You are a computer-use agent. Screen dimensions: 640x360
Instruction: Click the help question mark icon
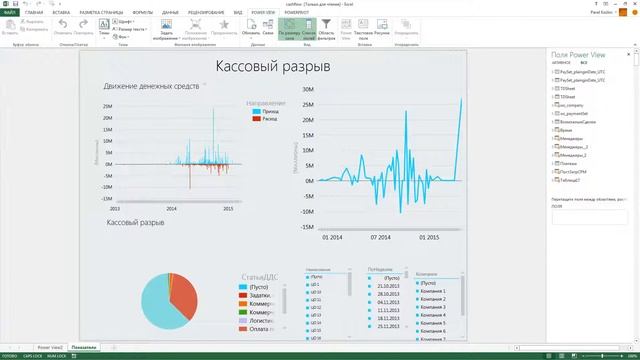[x=596, y=4]
